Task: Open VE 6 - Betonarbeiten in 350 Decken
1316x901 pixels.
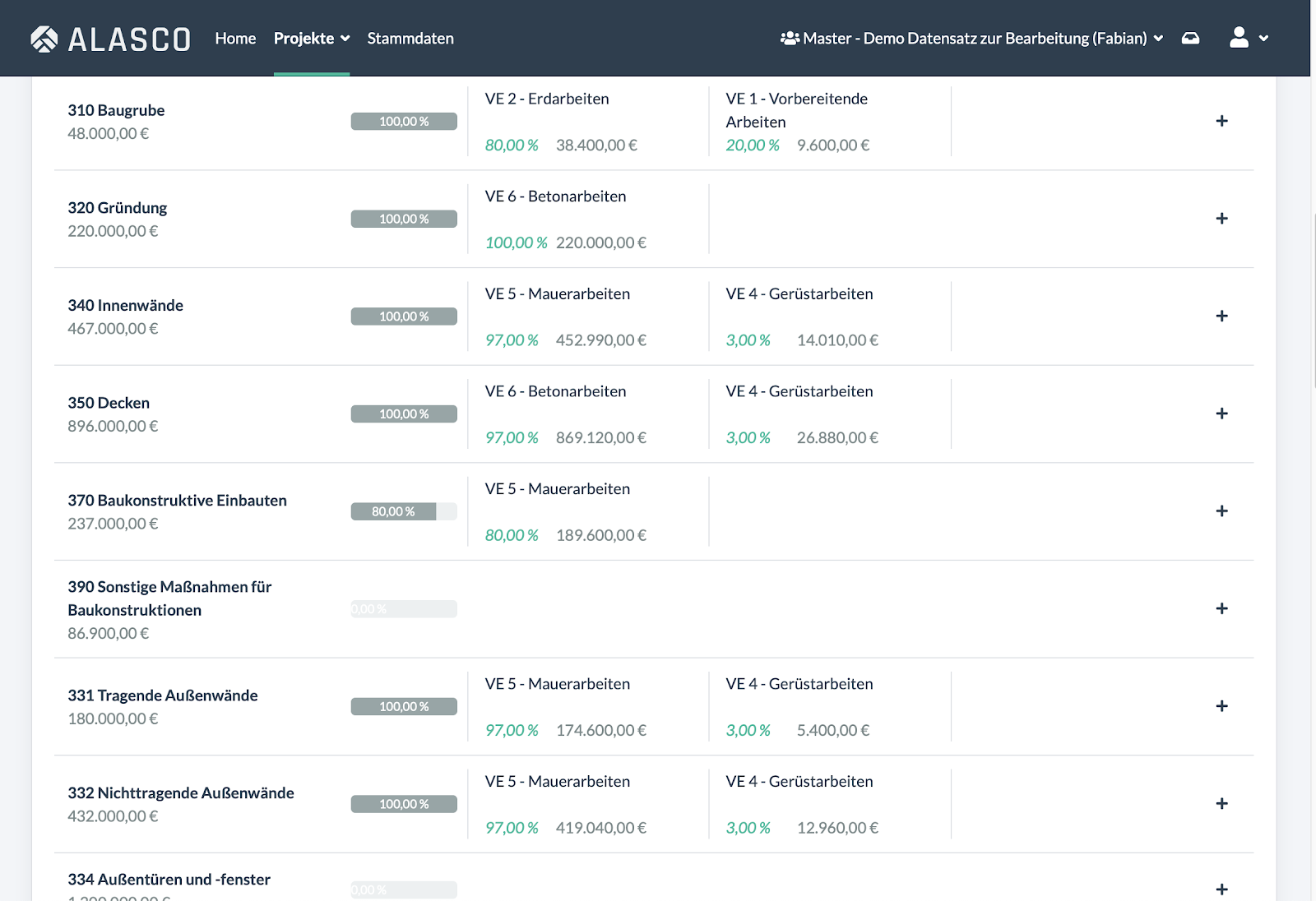Action: pyautogui.click(x=555, y=391)
